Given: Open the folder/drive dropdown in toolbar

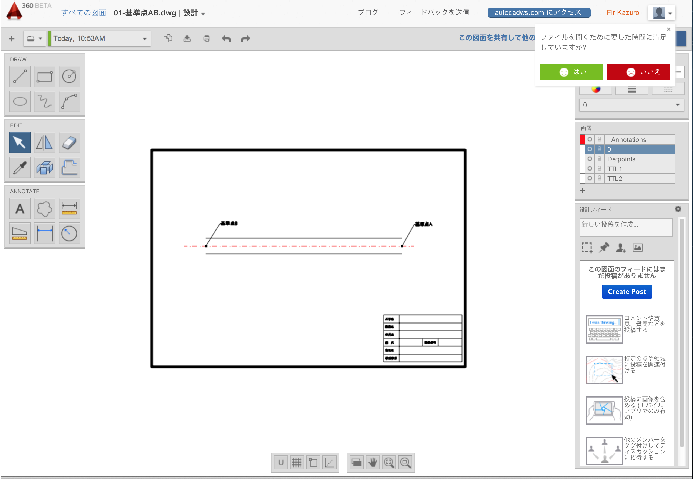Looking at the screenshot, I should point(34,39).
